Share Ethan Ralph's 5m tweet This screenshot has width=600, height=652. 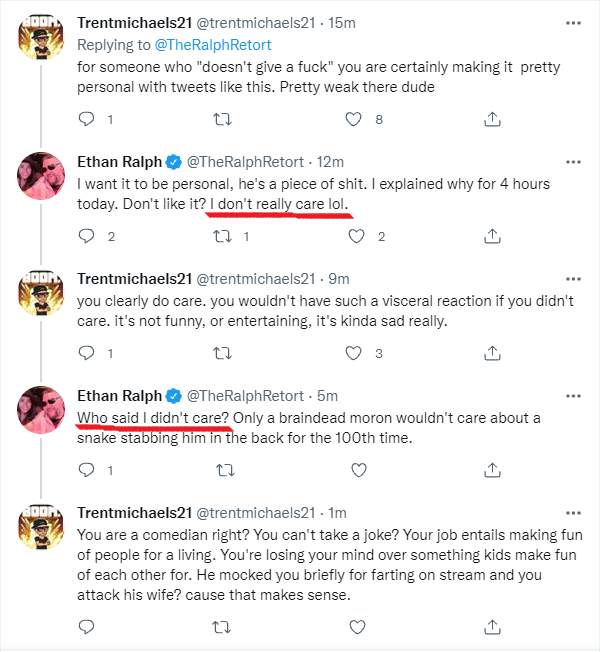(492, 470)
